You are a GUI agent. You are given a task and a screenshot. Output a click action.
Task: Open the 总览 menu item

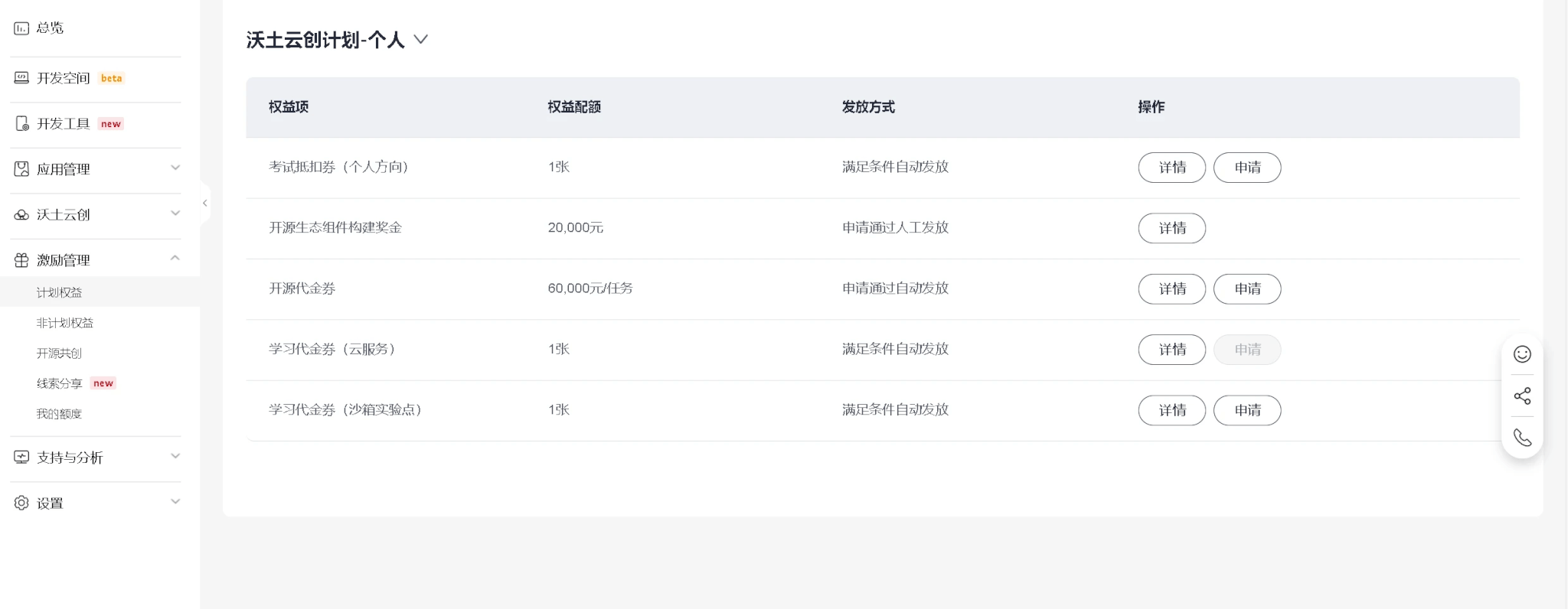(x=50, y=28)
